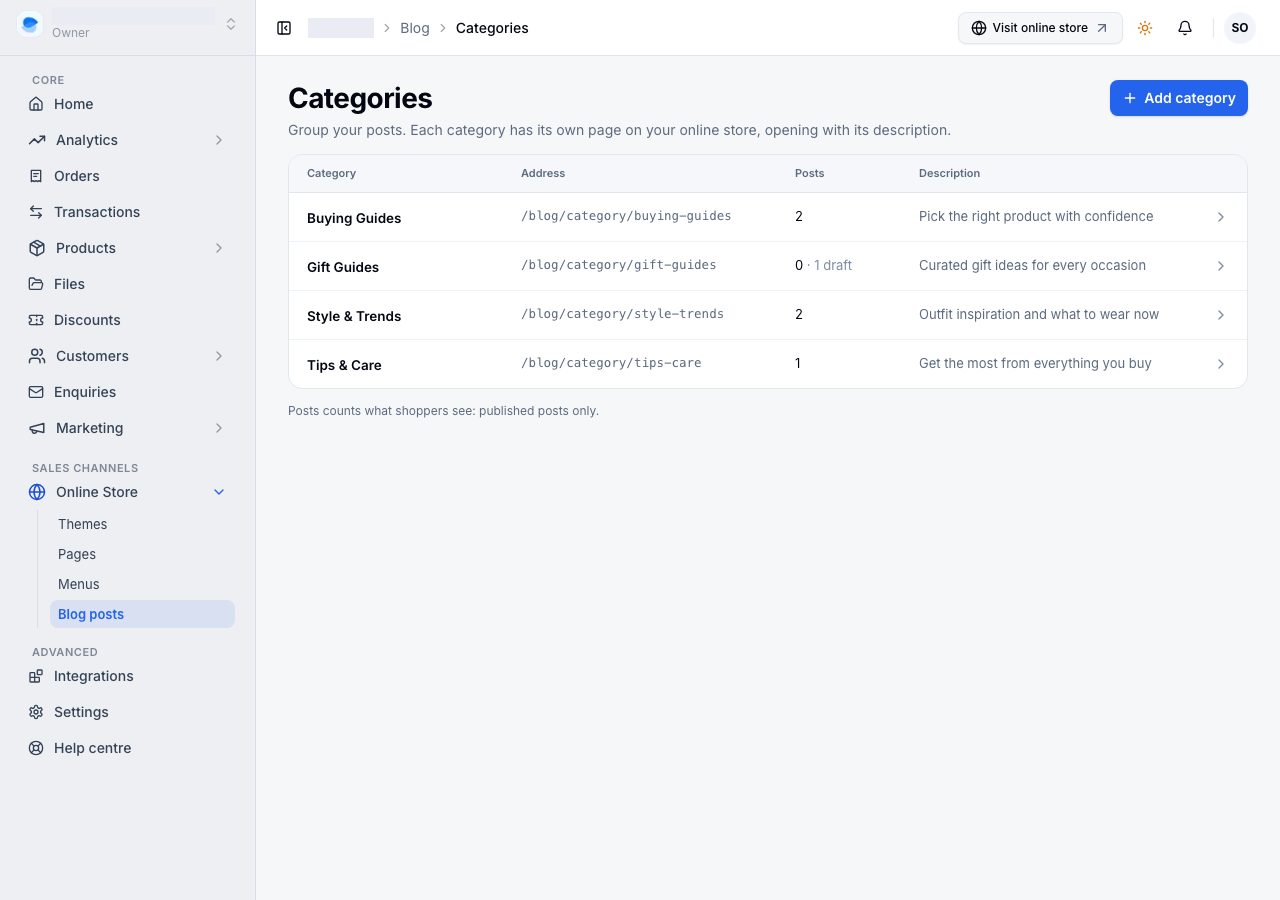
Task: Click the Online Store globe icon
Action: coord(37,492)
